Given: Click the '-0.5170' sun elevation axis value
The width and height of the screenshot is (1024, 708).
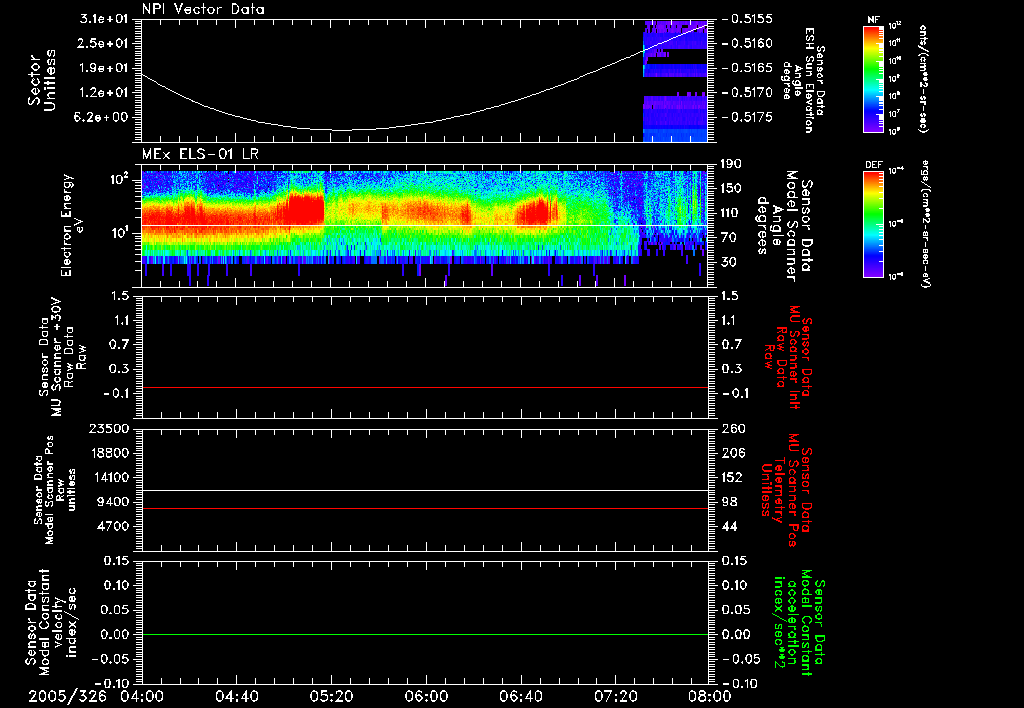Looking at the screenshot, I should (x=748, y=93).
